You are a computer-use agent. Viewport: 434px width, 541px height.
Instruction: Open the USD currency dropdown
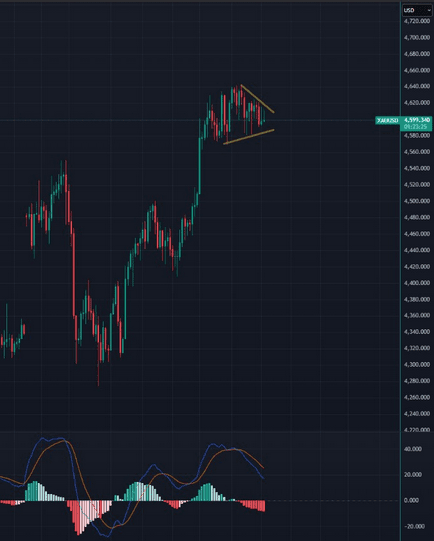coord(417,10)
